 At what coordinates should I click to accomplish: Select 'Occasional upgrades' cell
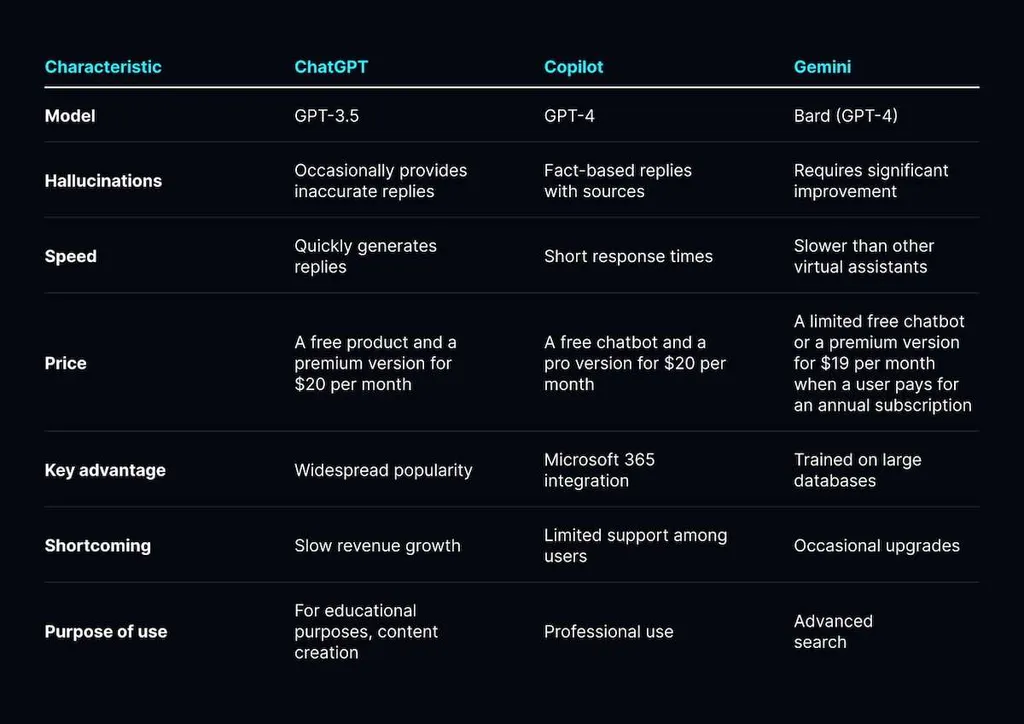(876, 546)
